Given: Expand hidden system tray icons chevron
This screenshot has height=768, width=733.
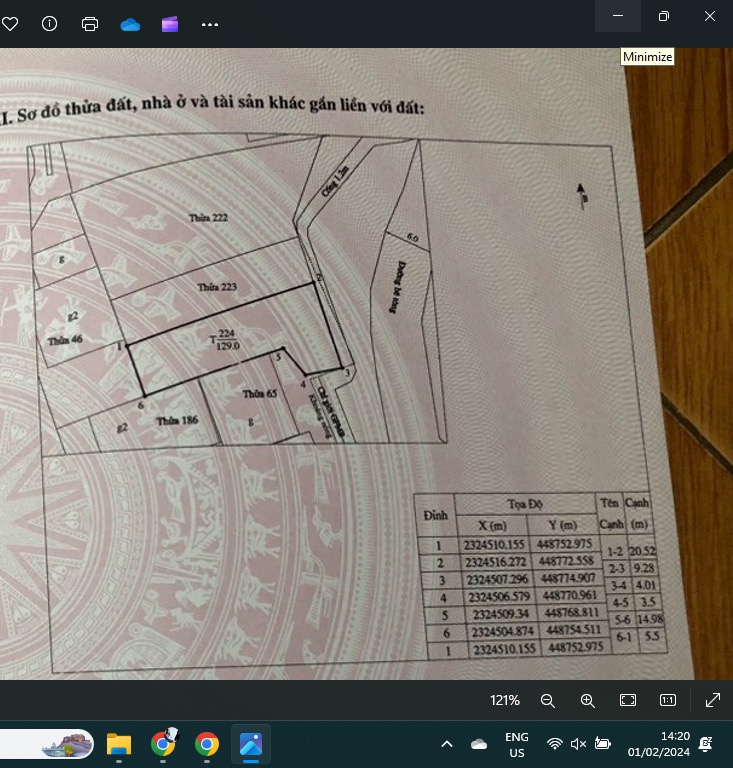Looking at the screenshot, I should pos(447,744).
